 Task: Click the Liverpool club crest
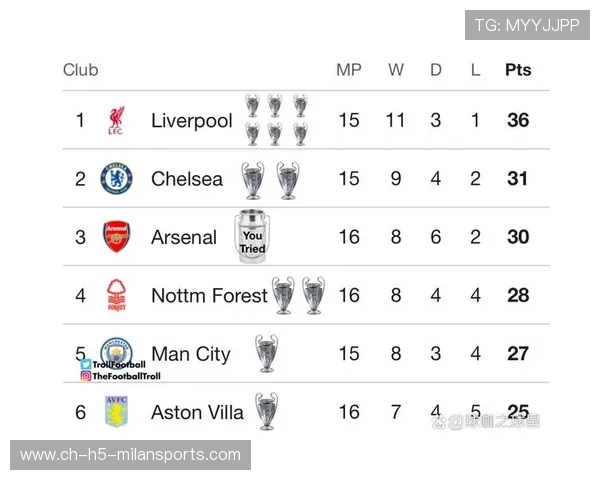pos(116,121)
